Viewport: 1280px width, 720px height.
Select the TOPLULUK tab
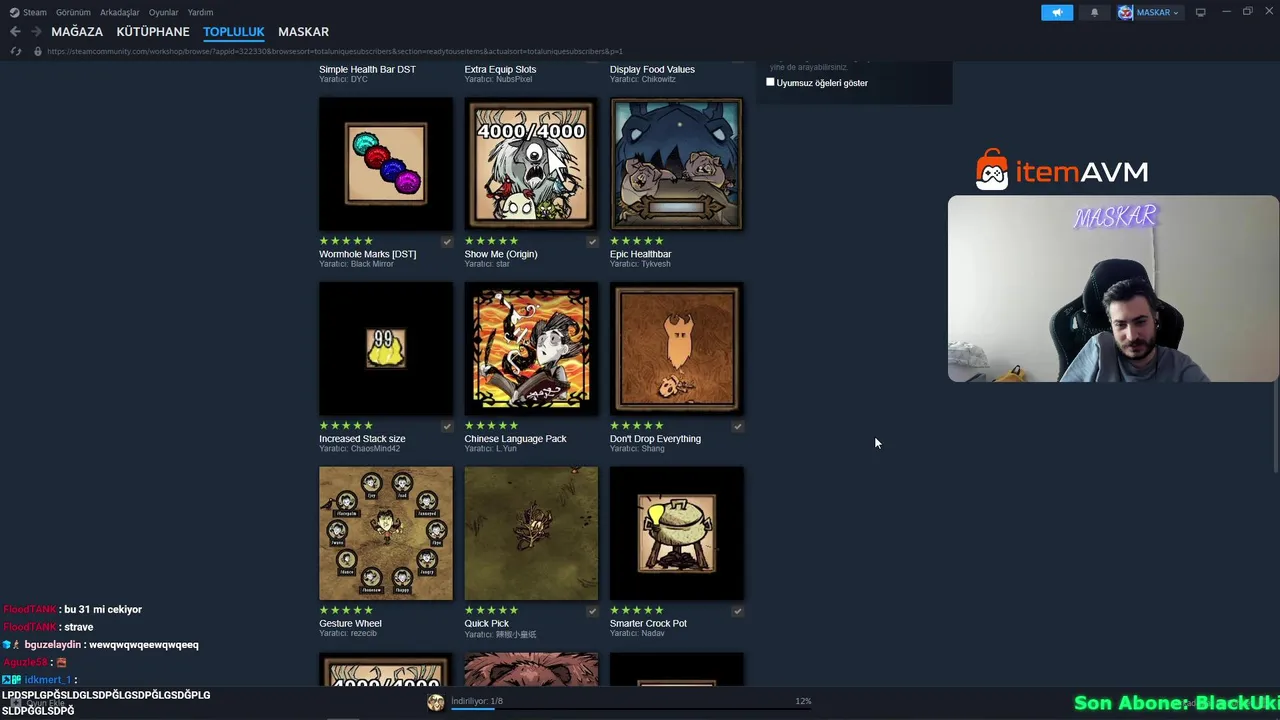tap(233, 32)
